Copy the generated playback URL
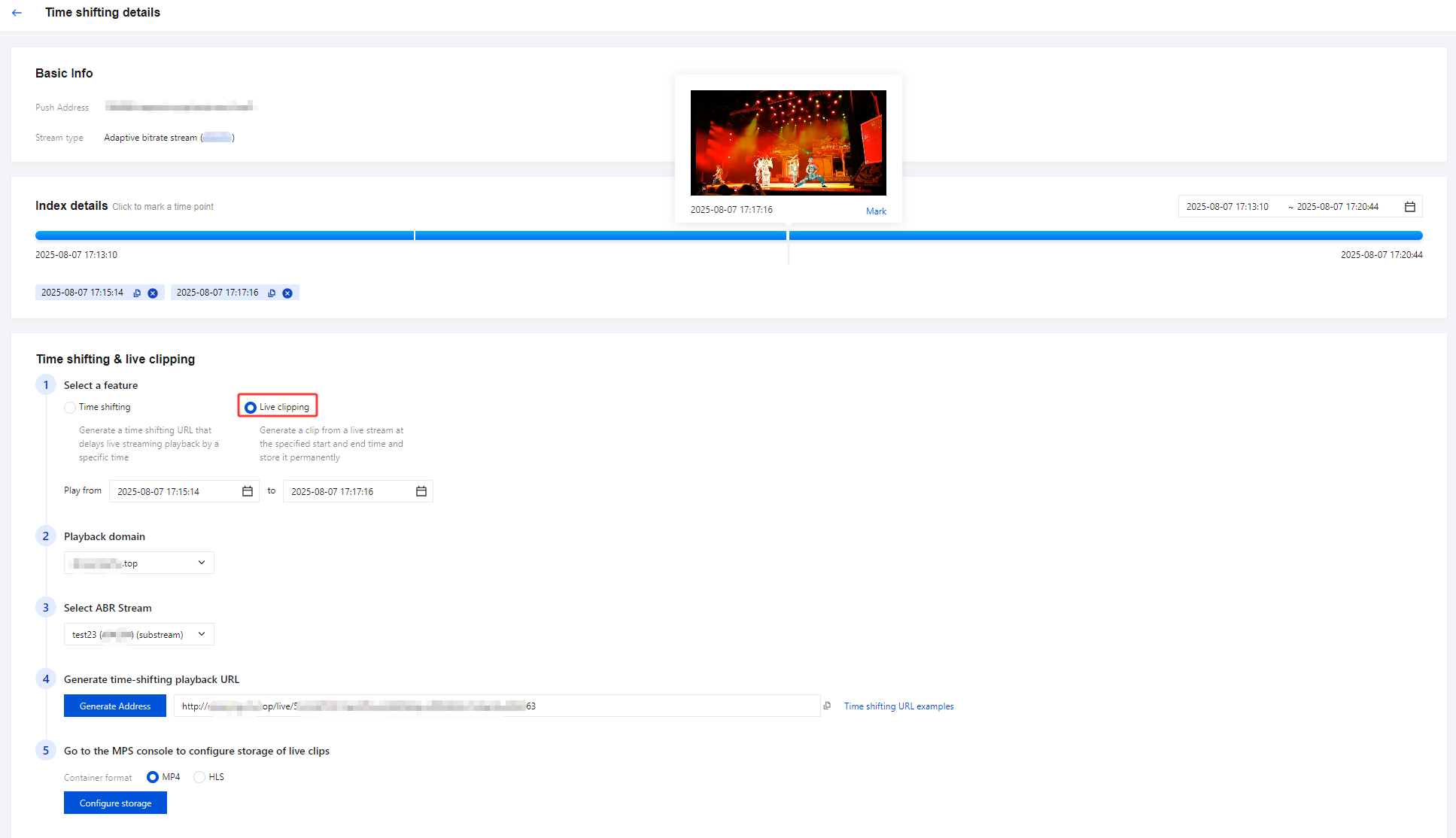This screenshot has width=1456, height=838. point(827,706)
